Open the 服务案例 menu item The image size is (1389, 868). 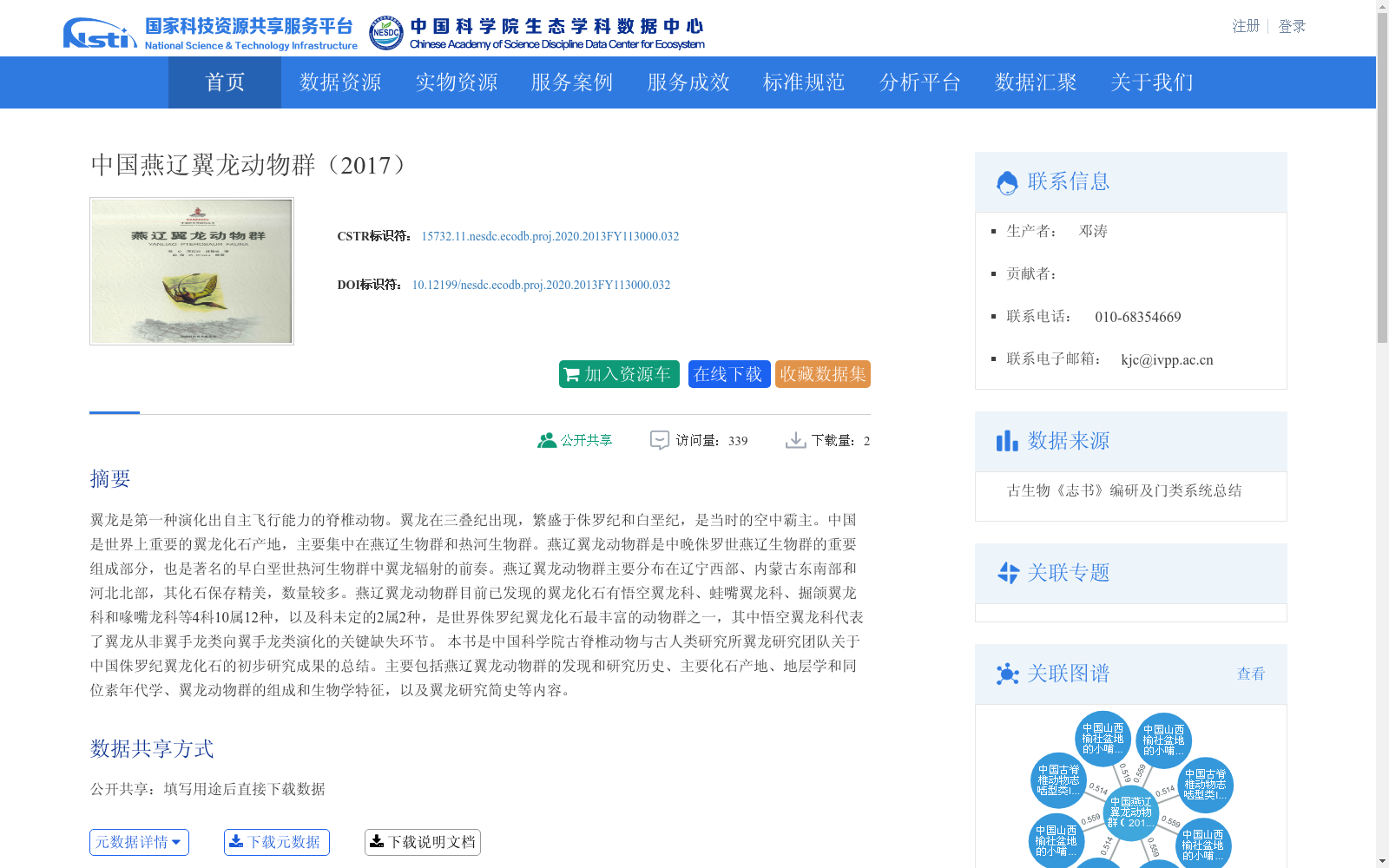[x=572, y=82]
